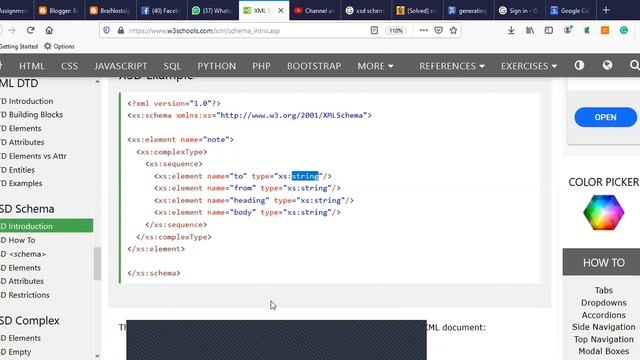Open JAVASCRIPT tutorial from top navigation

point(121,66)
